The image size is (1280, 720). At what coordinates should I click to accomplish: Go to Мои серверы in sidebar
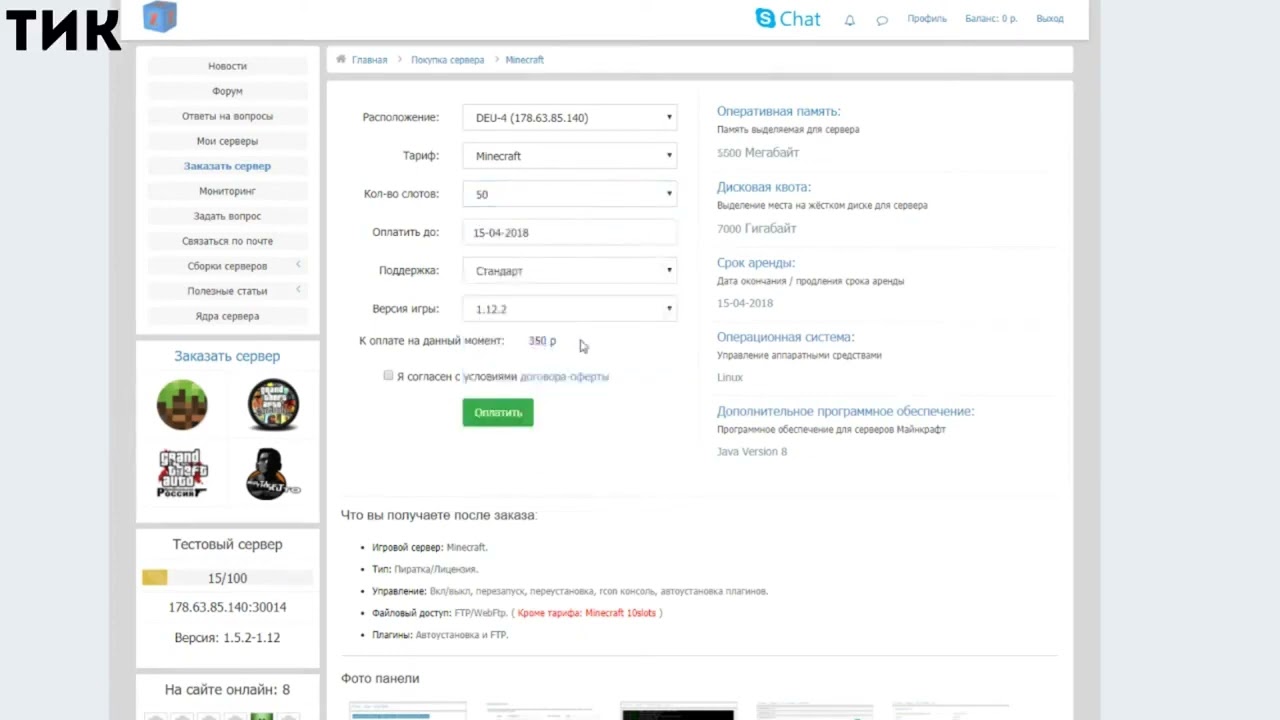tap(227, 141)
